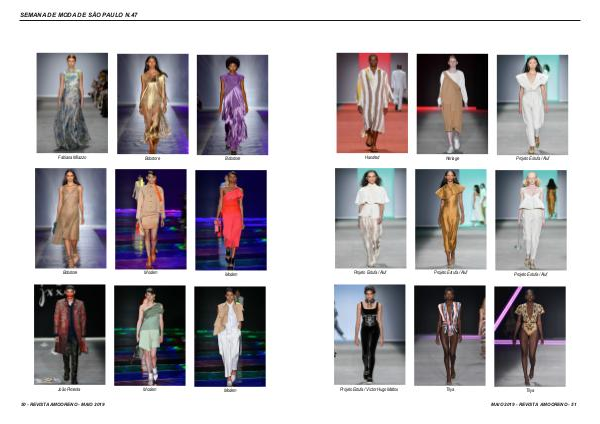The image size is (600, 424).
Task: Click the Fabiana Milazzo blue gown photo
Action: point(71,102)
